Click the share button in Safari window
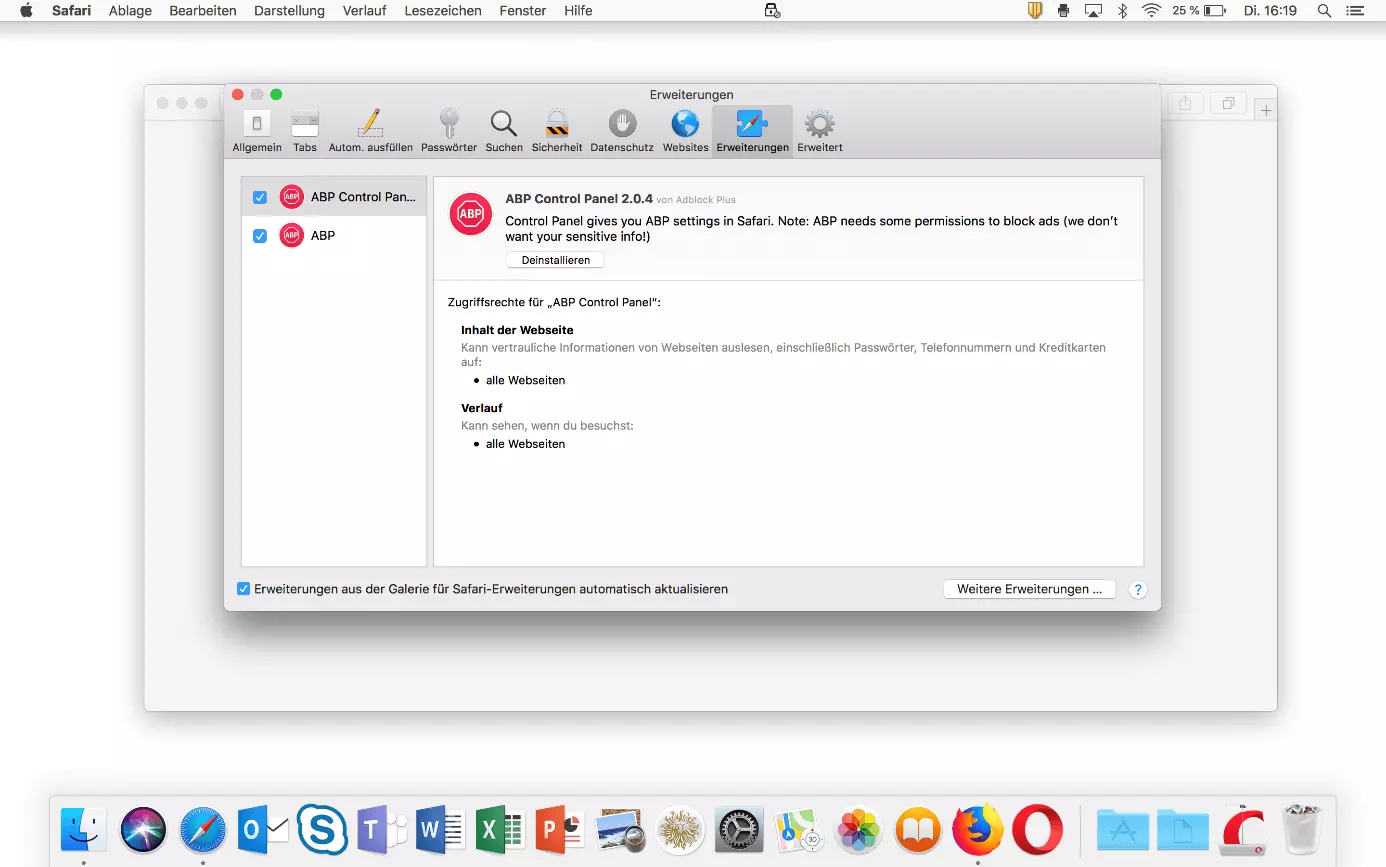The width and height of the screenshot is (1386, 867). 1185,103
